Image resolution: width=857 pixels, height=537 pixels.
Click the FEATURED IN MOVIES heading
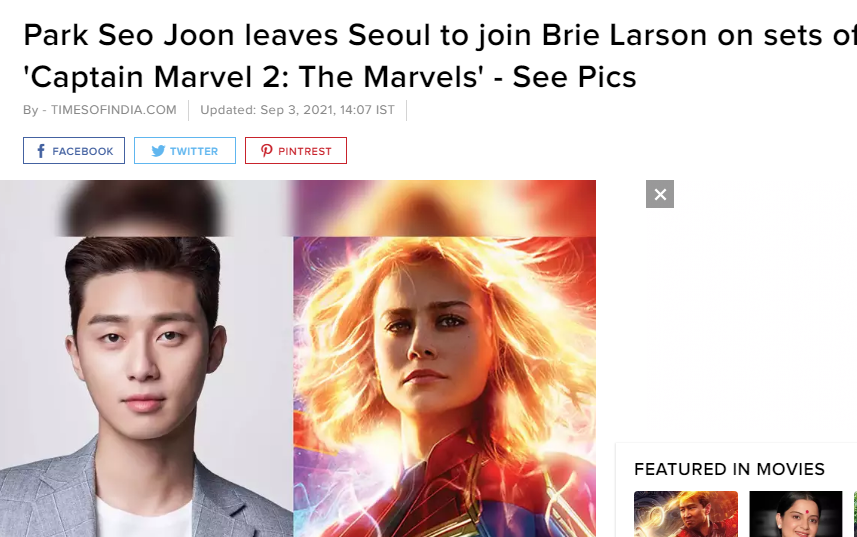(x=729, y=469)
